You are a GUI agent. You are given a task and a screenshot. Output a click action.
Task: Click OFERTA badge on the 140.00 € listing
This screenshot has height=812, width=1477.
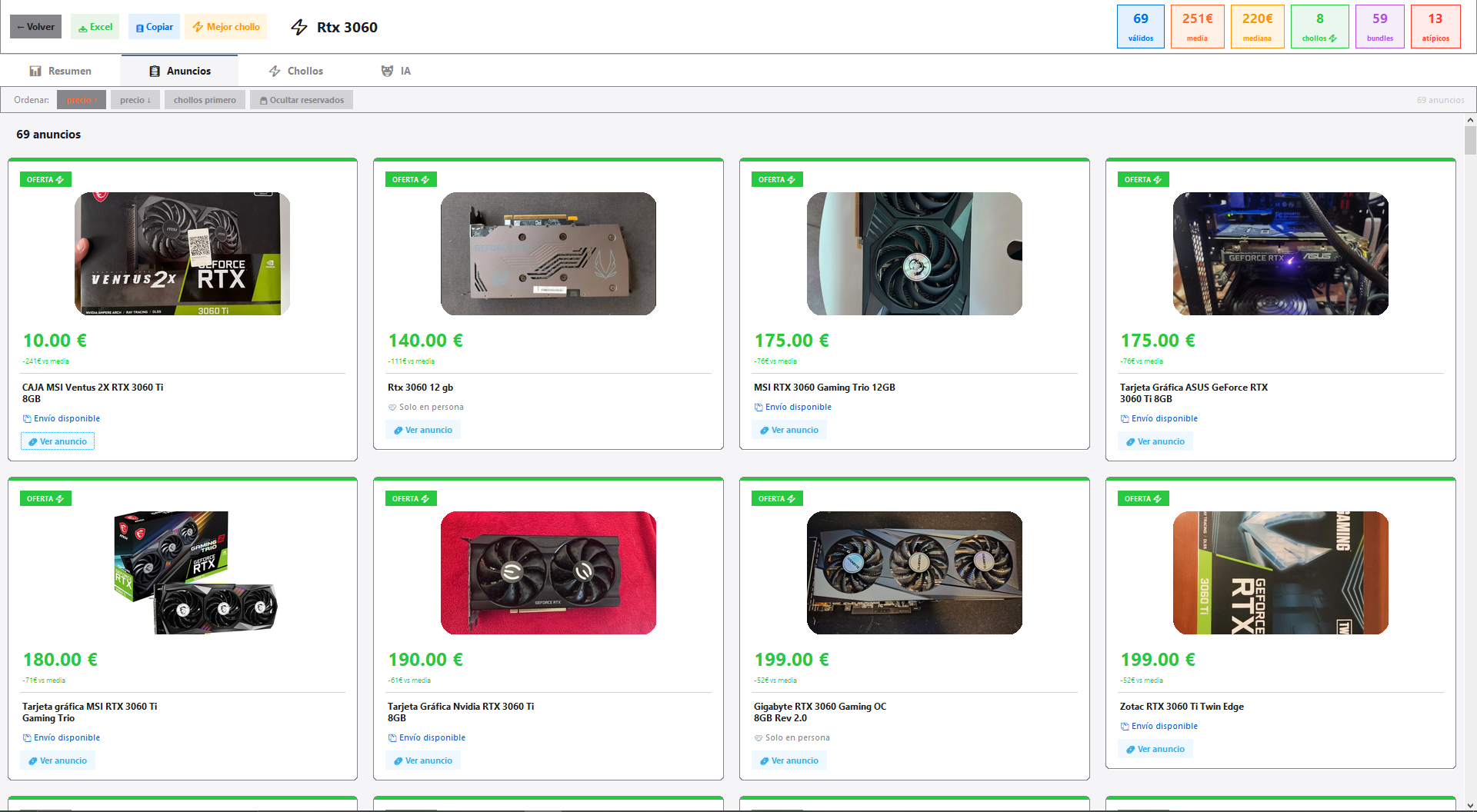(411, 180)
